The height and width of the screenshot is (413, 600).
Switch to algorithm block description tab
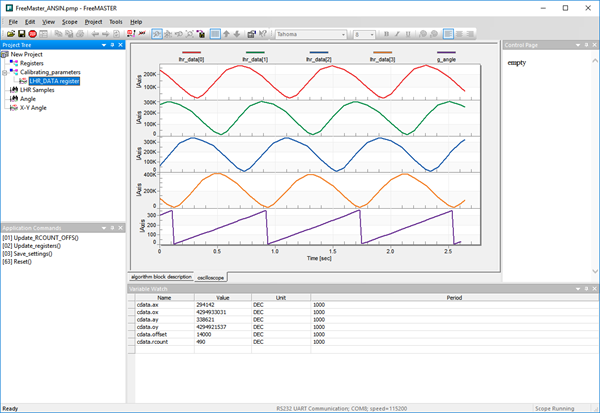click(x=161, y=277)
